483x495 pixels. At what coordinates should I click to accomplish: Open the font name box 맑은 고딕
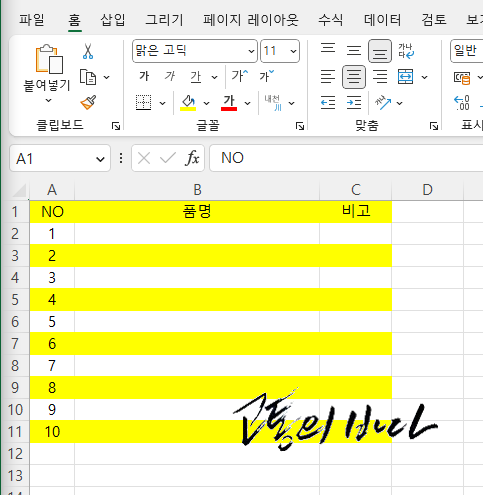[195, 51]
